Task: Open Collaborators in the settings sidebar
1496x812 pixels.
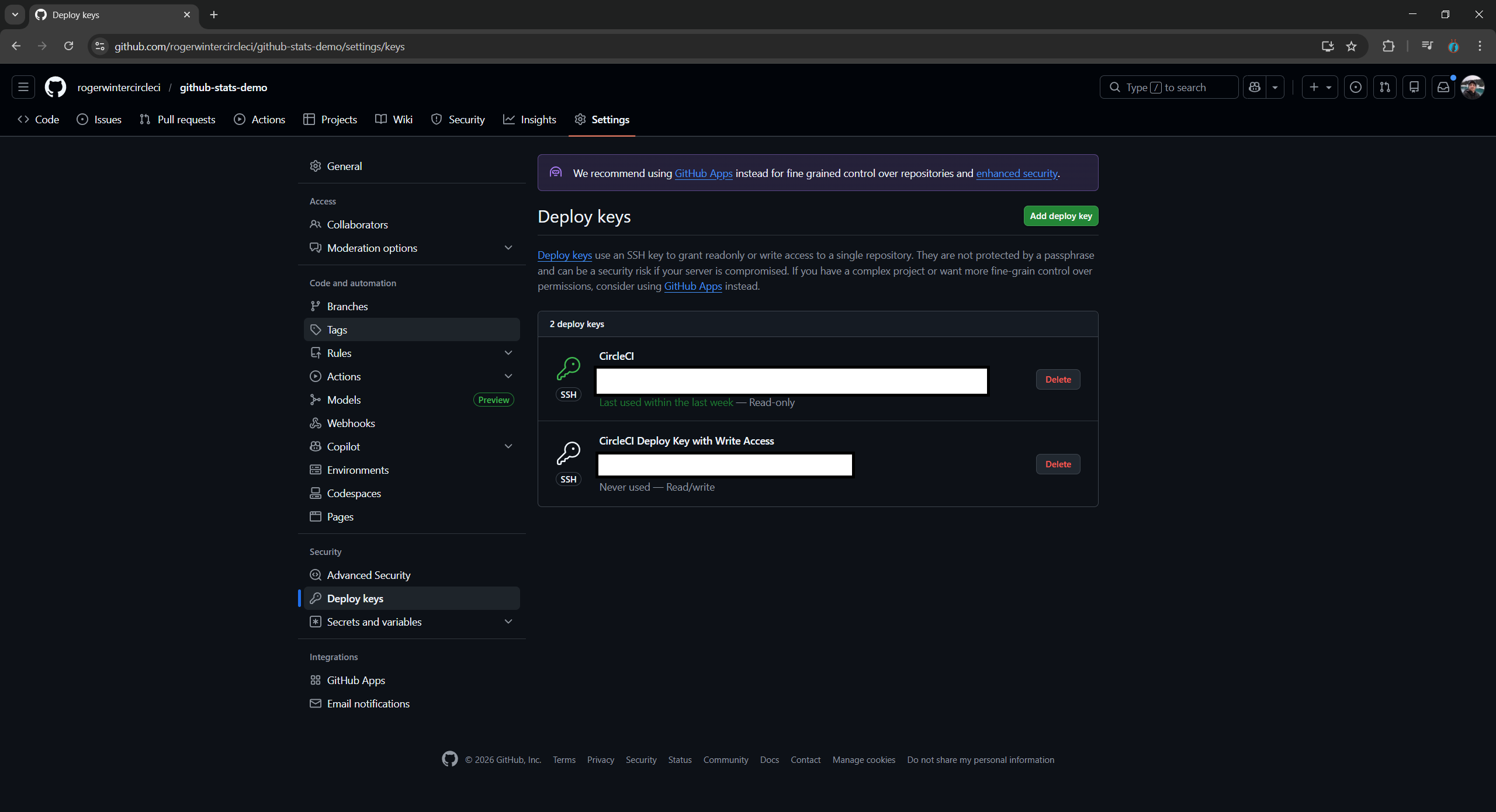Action: [x=412, y=224]
